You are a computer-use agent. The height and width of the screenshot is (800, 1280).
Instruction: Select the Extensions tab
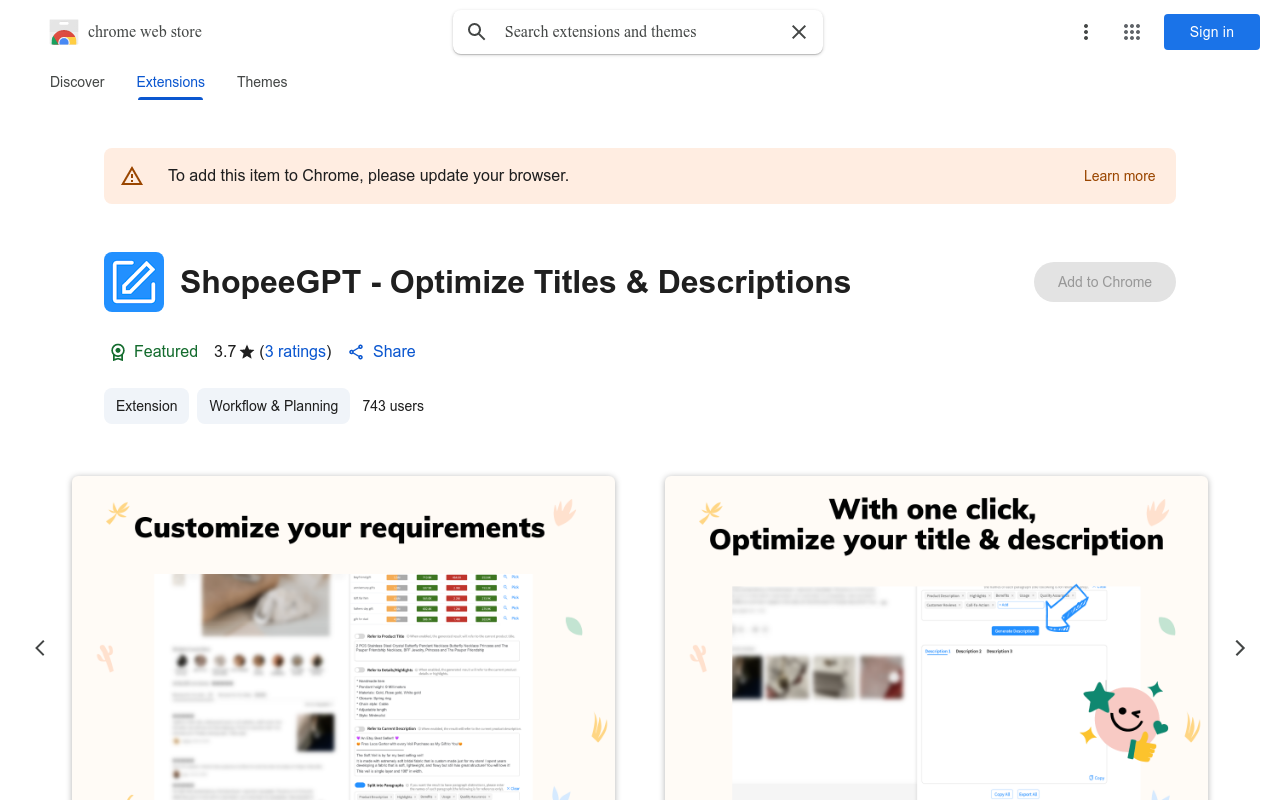(171, 82)
